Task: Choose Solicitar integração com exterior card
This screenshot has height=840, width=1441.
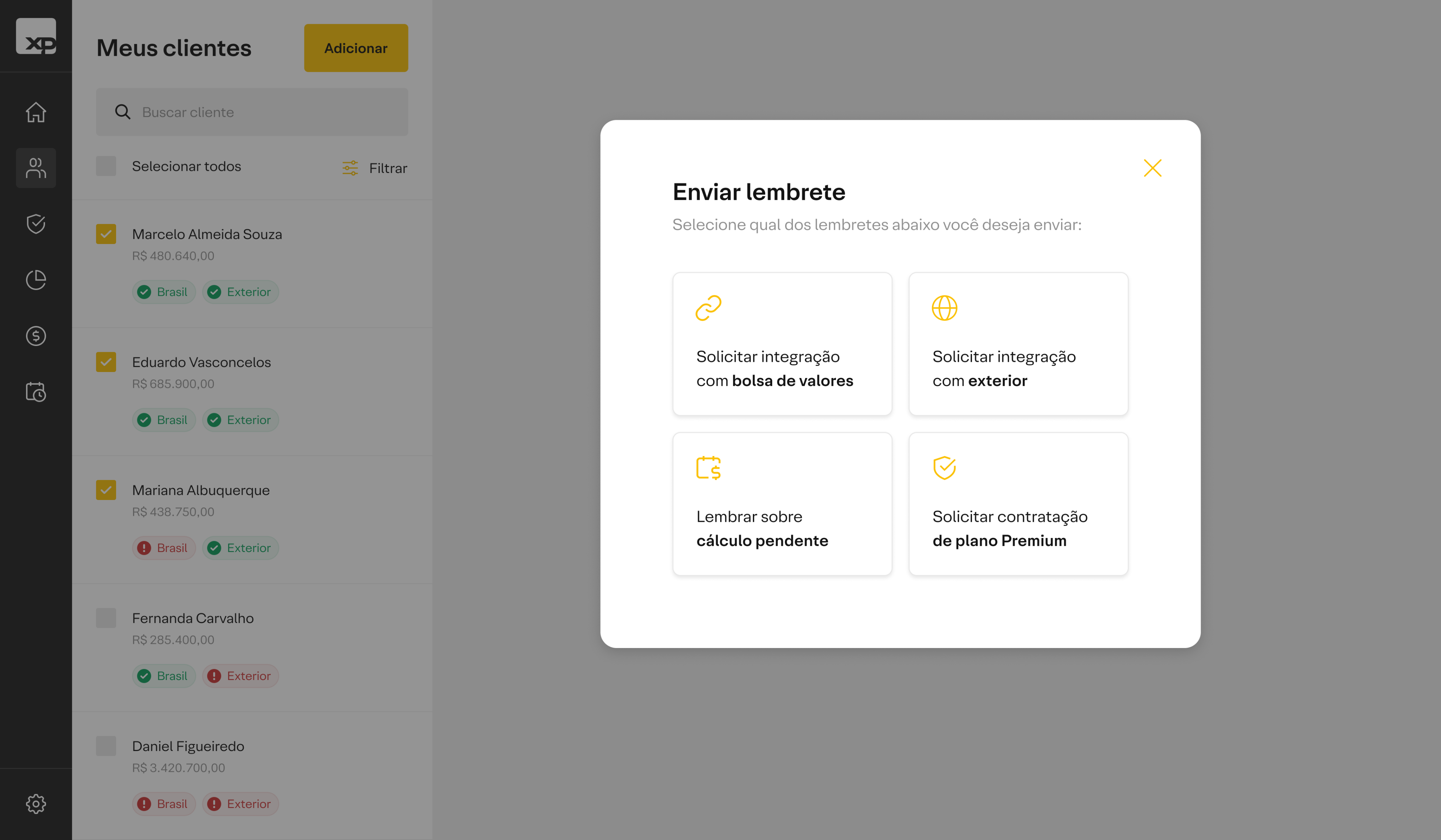Action: click(x=1018, y=344)
